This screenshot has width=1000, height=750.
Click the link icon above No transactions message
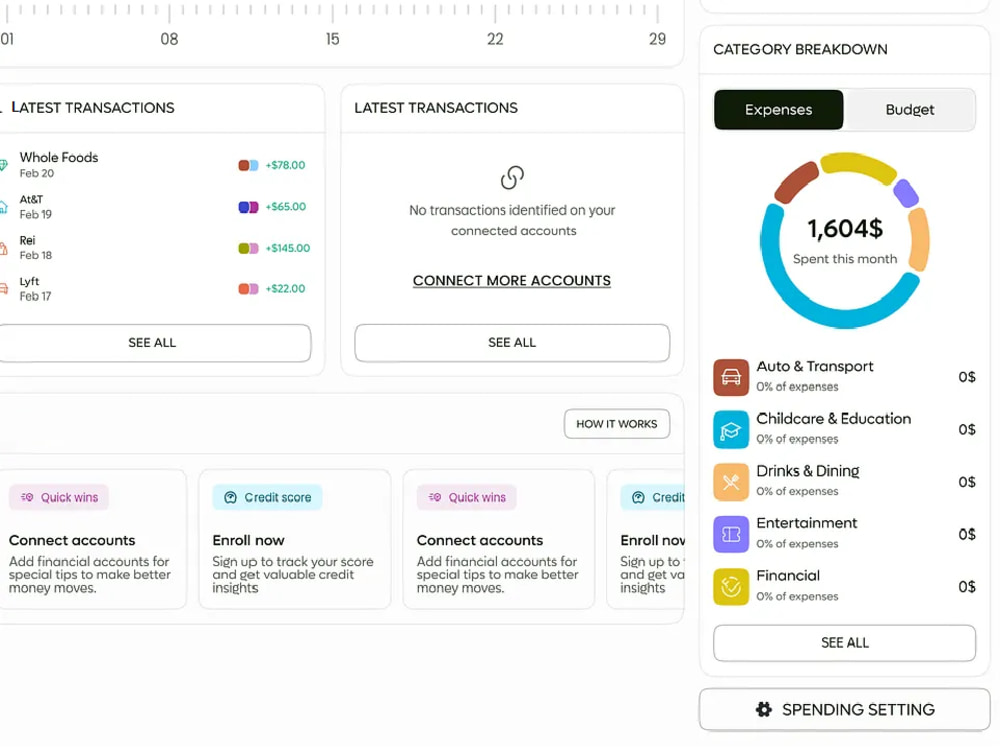pyautogui.click(x=512, y=178)
